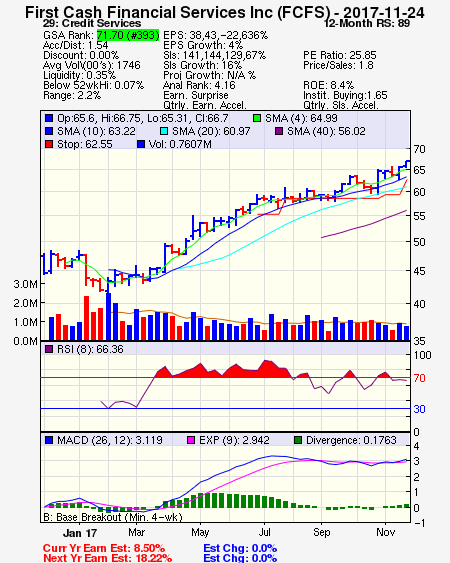Click the 'Vol: 0.7607M' legend text

pyautogui.click(x=180, y=144)
